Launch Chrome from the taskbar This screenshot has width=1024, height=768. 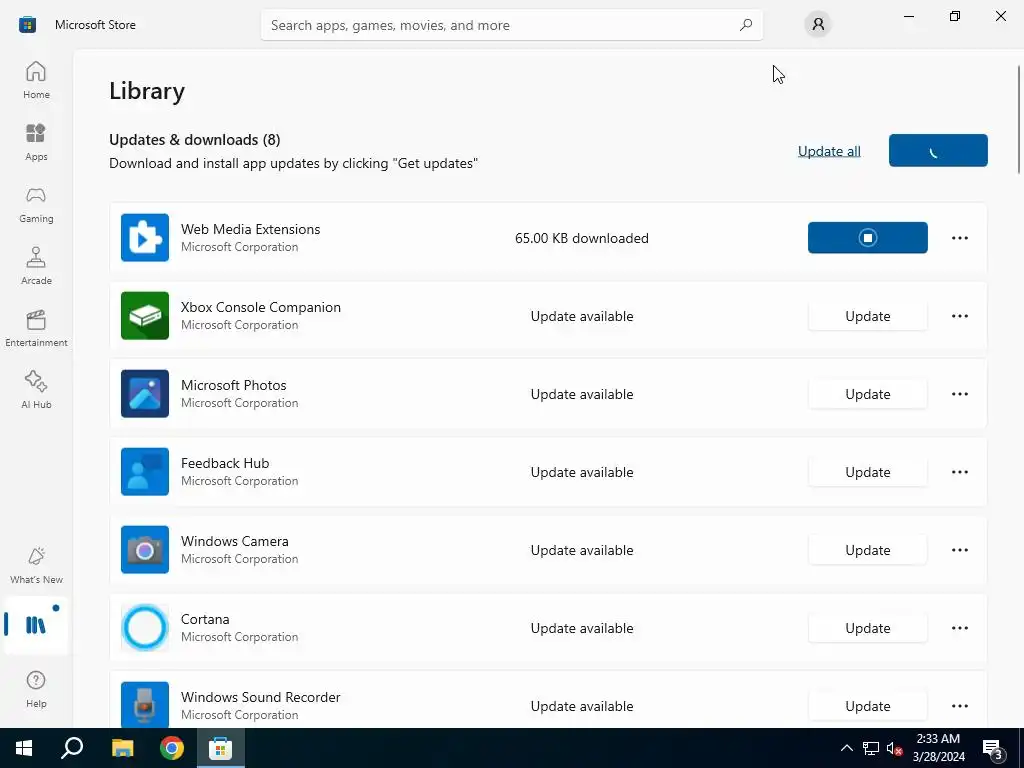click(172, 748)
